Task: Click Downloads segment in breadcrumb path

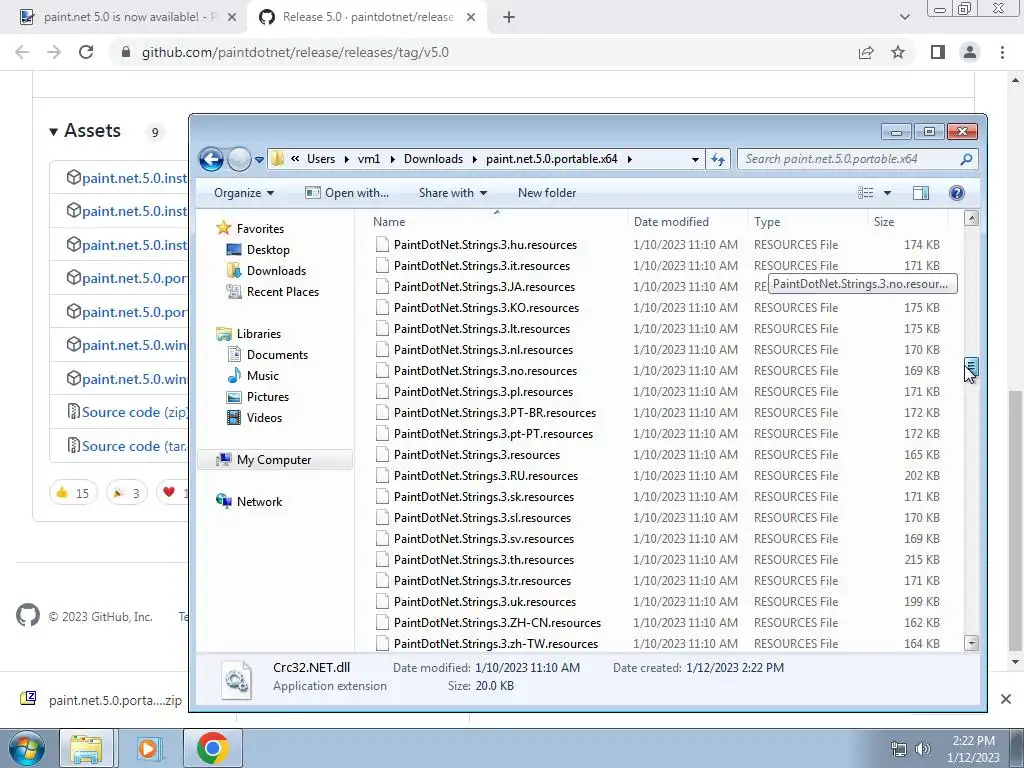Action: [x=433, y=159]
